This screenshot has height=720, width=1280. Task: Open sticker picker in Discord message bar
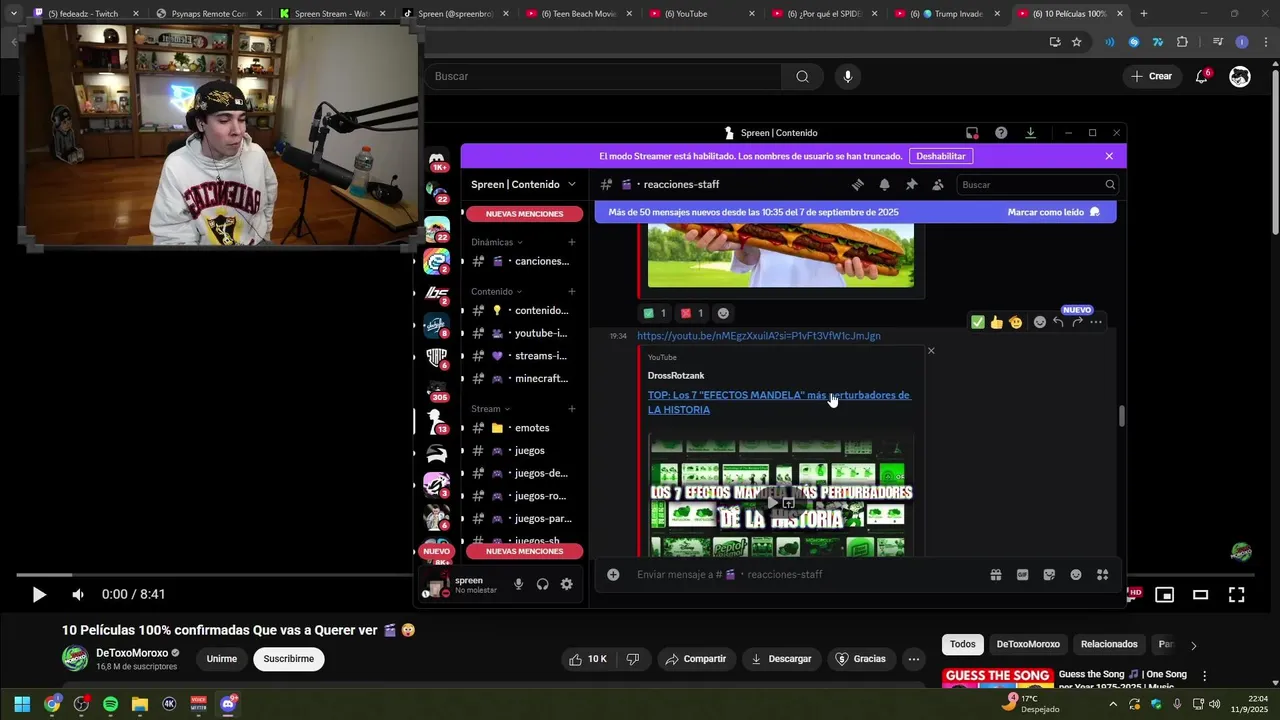click(1049, 574)
